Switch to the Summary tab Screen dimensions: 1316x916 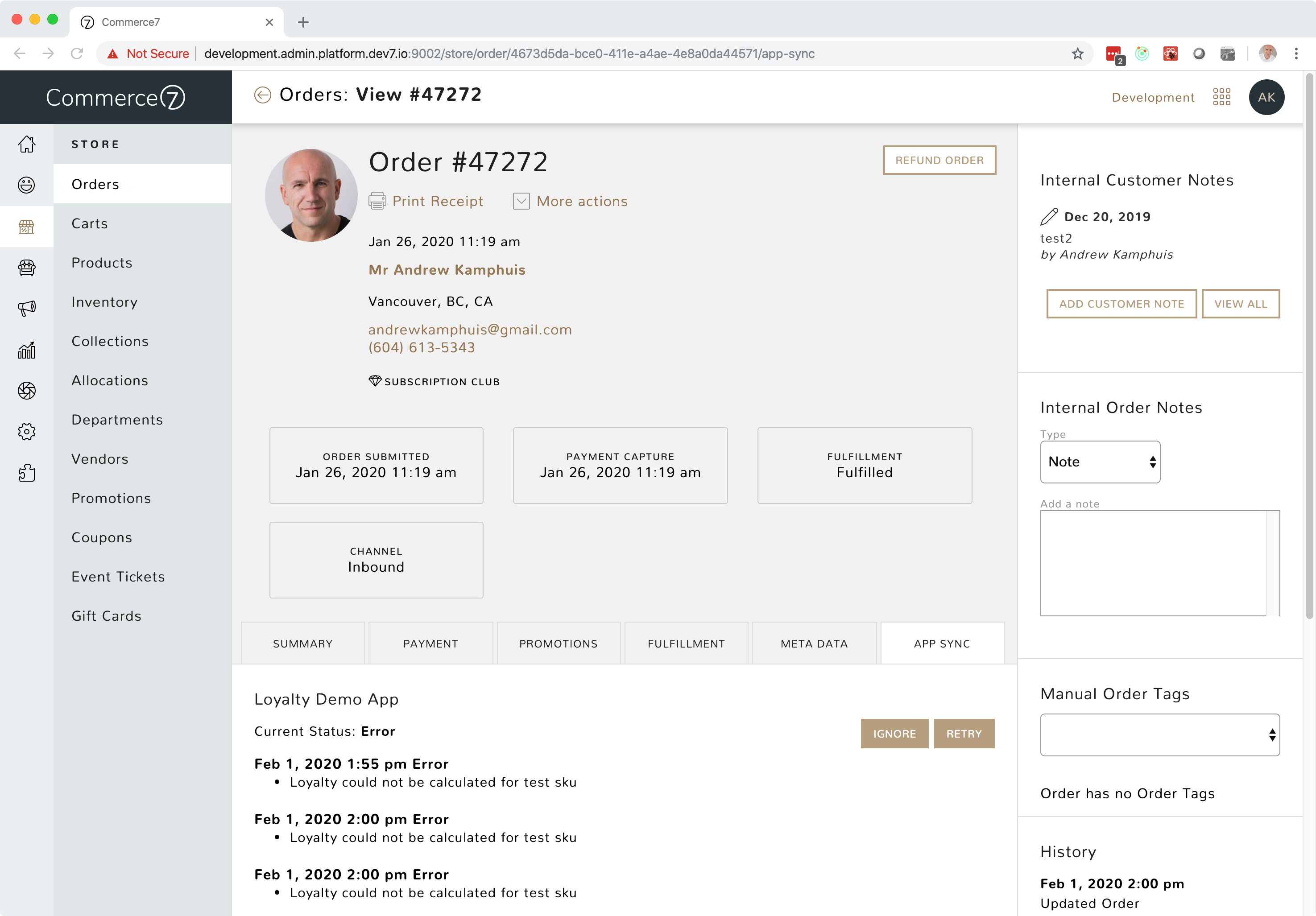pyautogui.click(x=302, y=644)
